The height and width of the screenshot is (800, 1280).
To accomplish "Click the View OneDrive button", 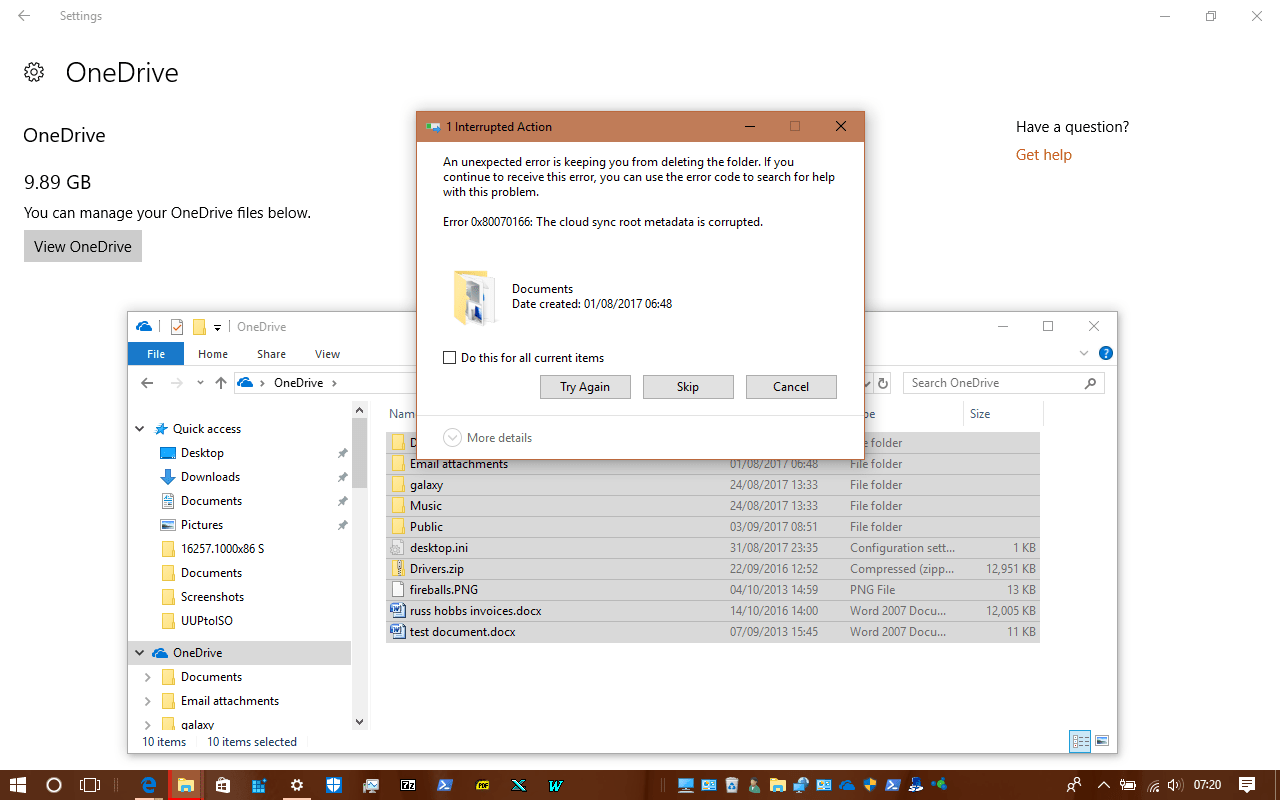I will coord(82,246).
